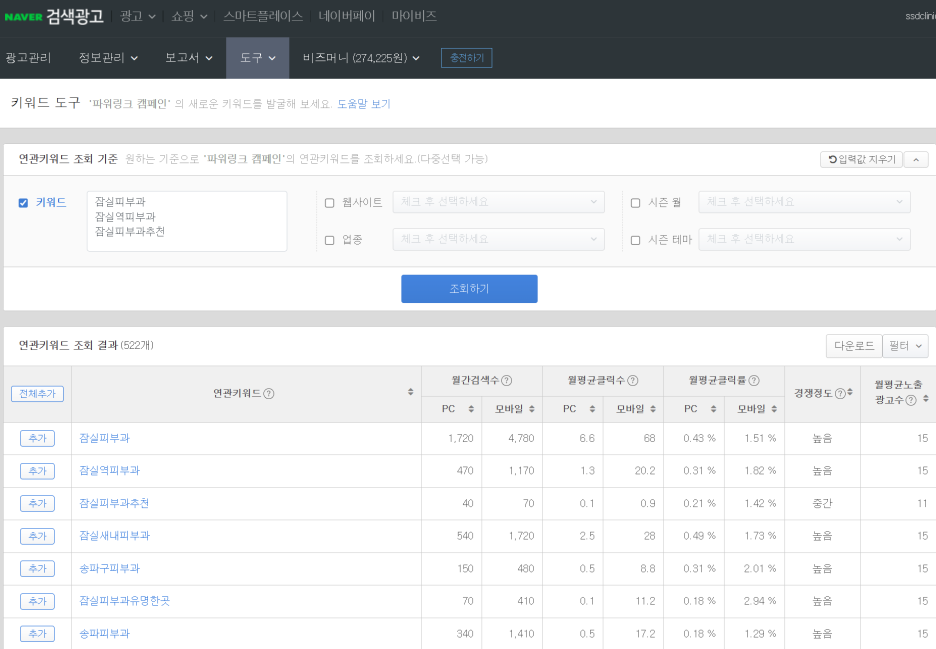Sort by monthly PC search count column

(471, 409)
